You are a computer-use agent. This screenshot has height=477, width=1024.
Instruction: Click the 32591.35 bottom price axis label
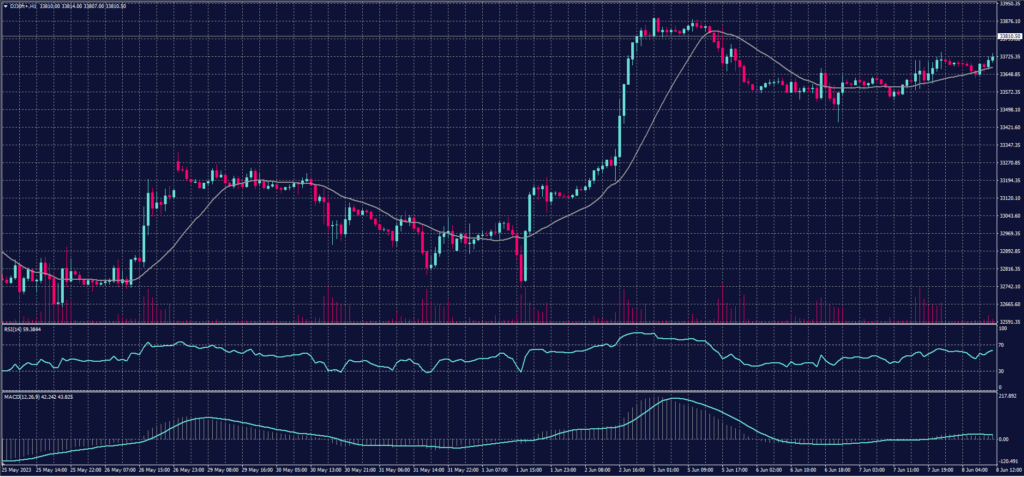pyautogui.click(x=1008, y=322)
